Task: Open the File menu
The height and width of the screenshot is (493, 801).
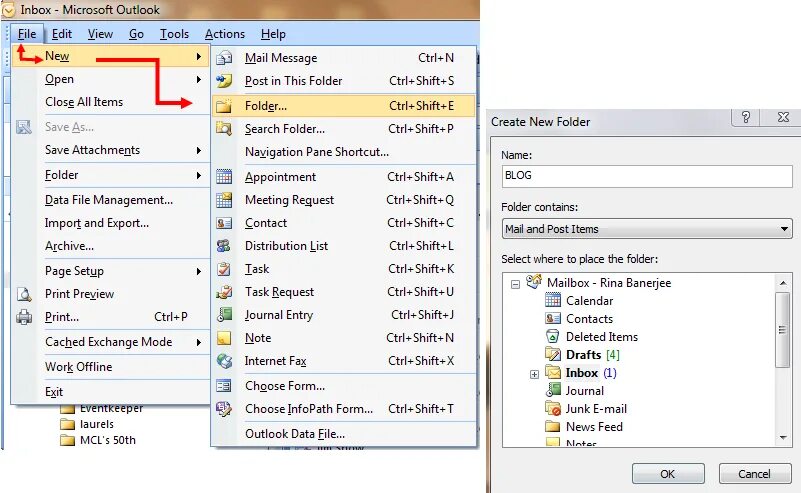Action: click(x=27, y=34)
